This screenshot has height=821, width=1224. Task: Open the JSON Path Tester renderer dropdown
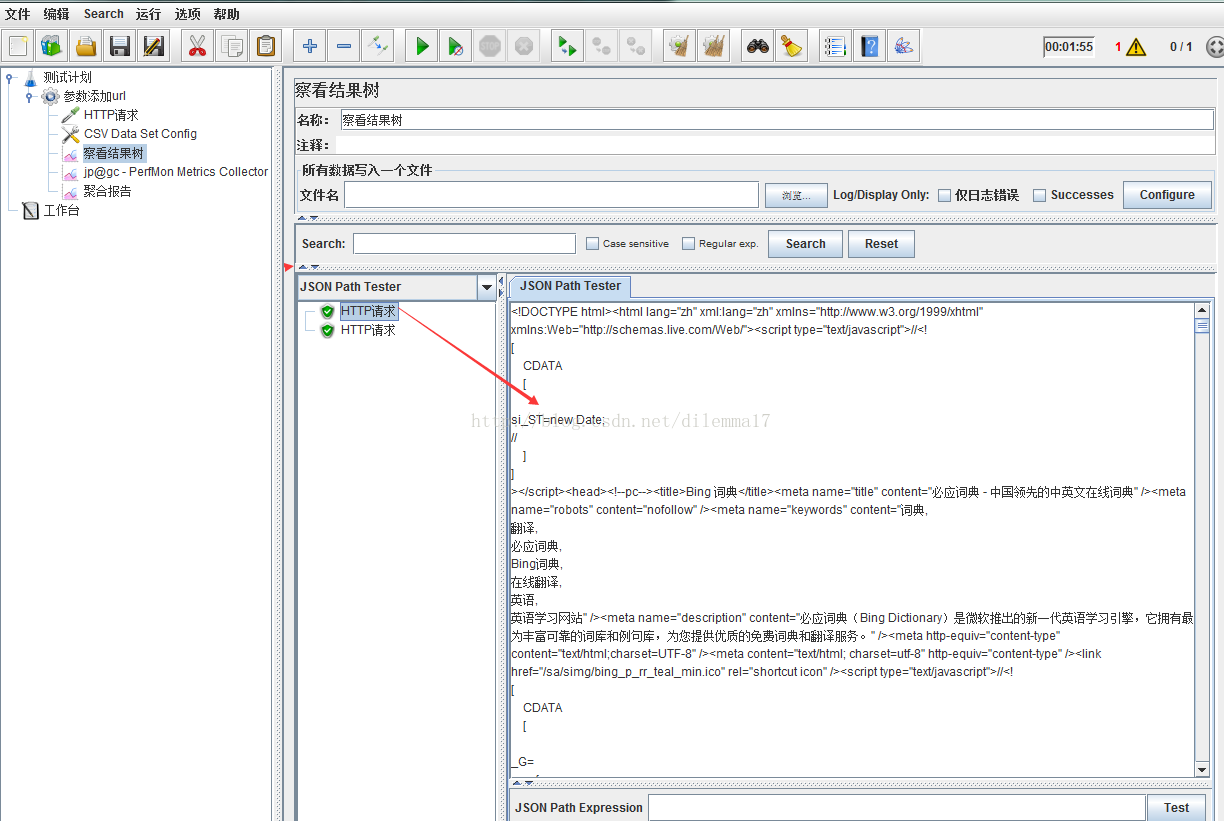(487, 287)
